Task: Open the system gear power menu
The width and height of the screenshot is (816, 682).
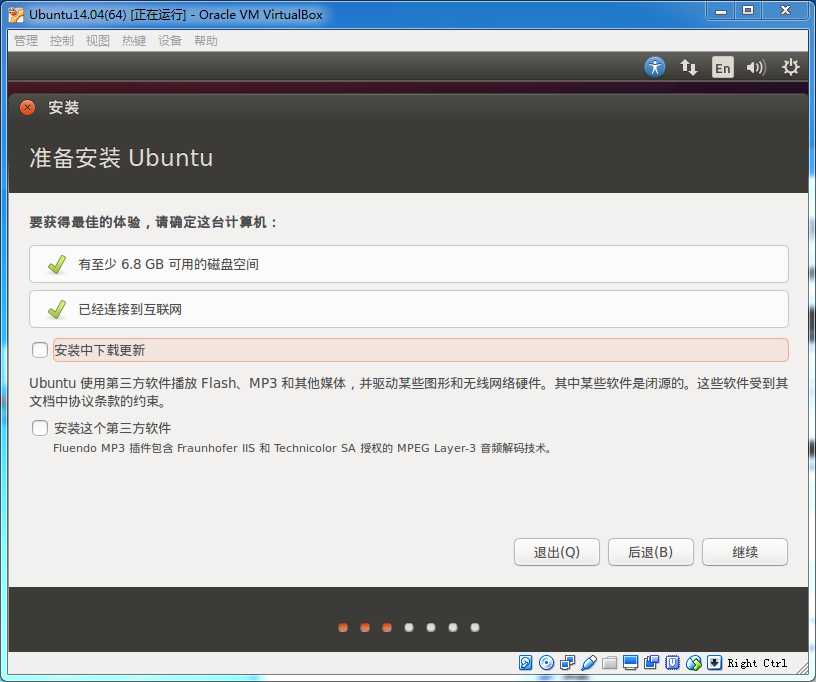Action: click(x=790, y=67)
